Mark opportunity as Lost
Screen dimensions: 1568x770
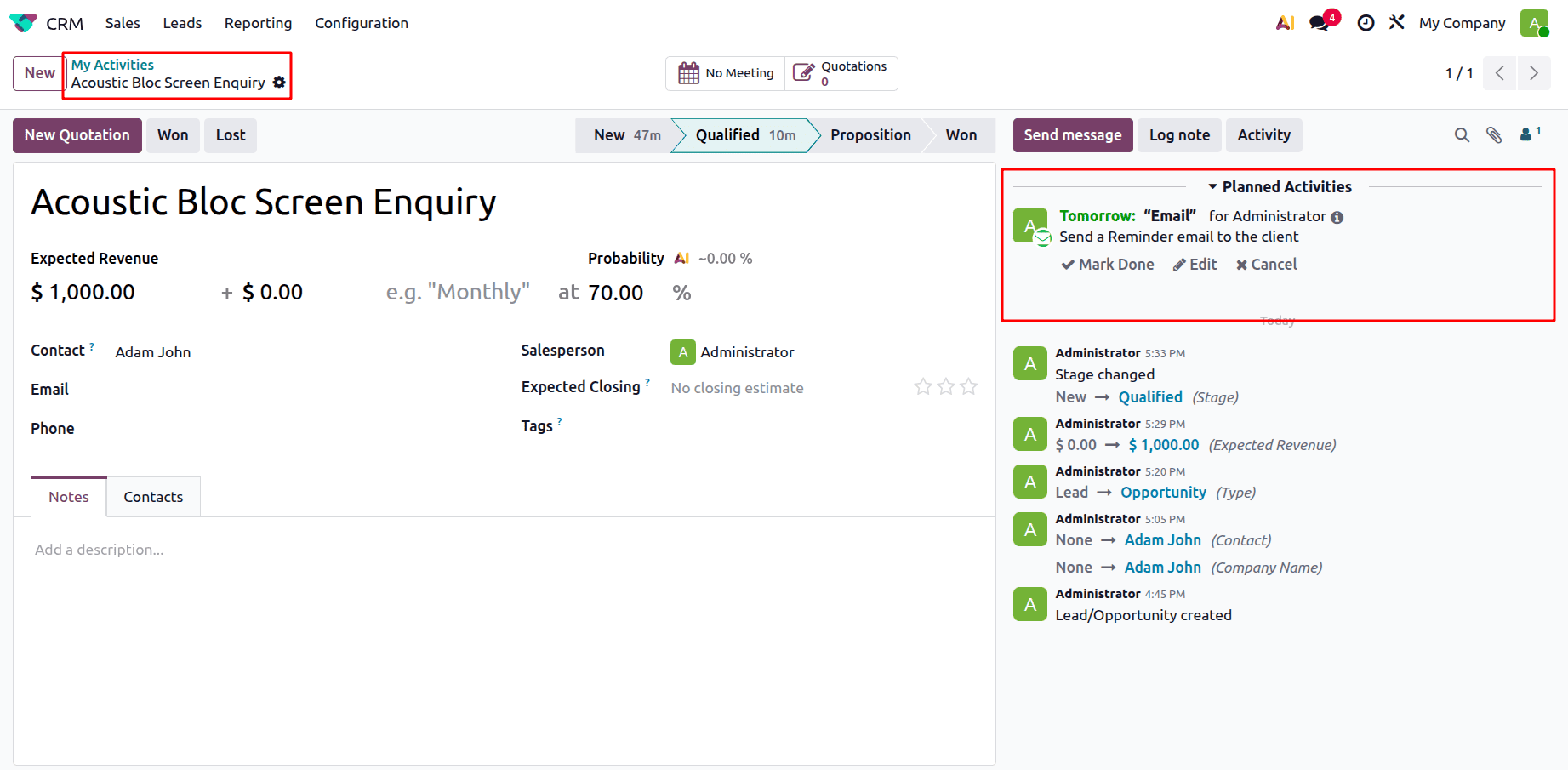coord(231,135)
